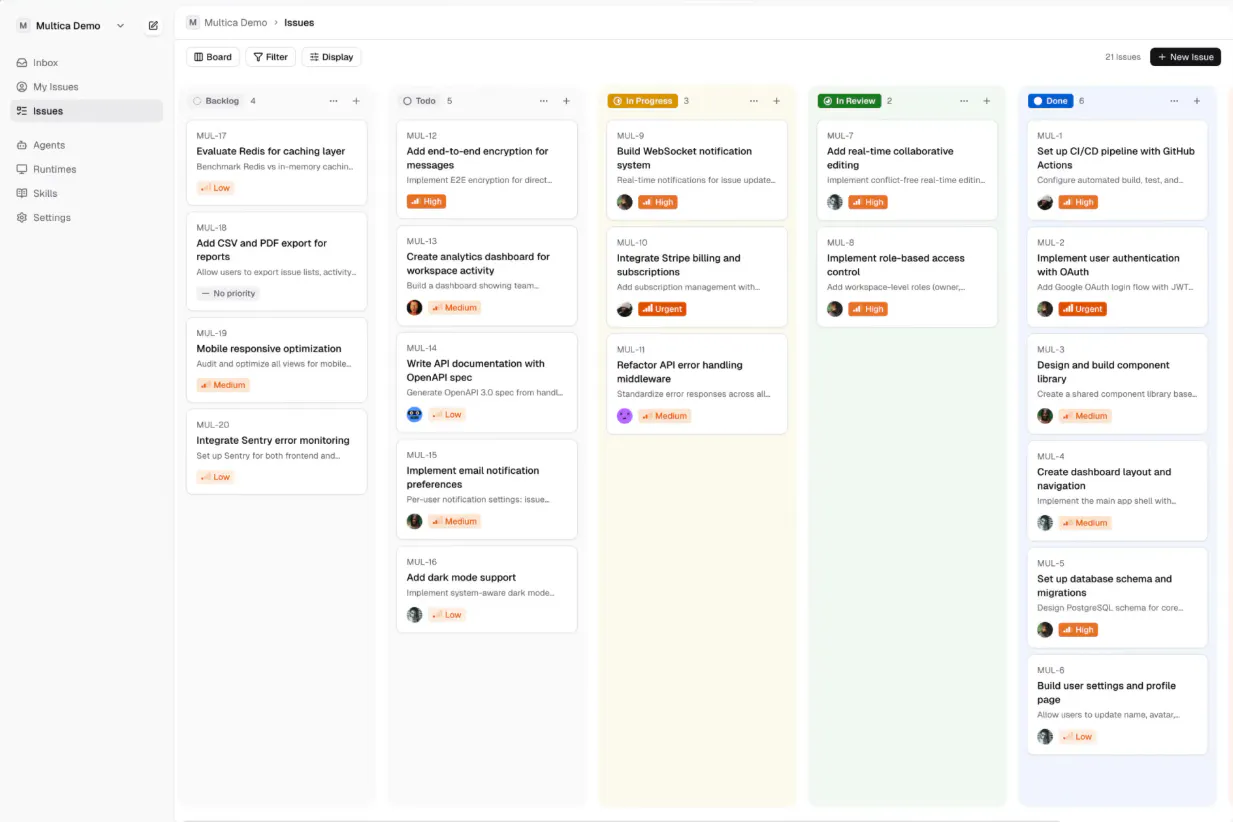Click Low priority badge on MUL-6
The height and width of the screenshot is (822, 1233).
tap(1078, 737)
